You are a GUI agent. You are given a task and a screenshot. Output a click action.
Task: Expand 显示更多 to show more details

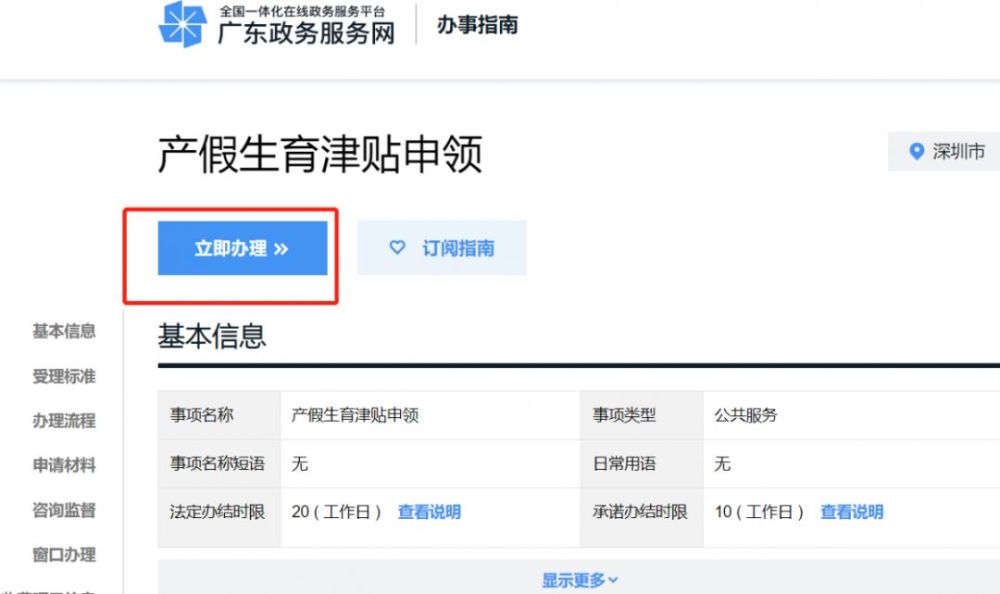(580, 580)
